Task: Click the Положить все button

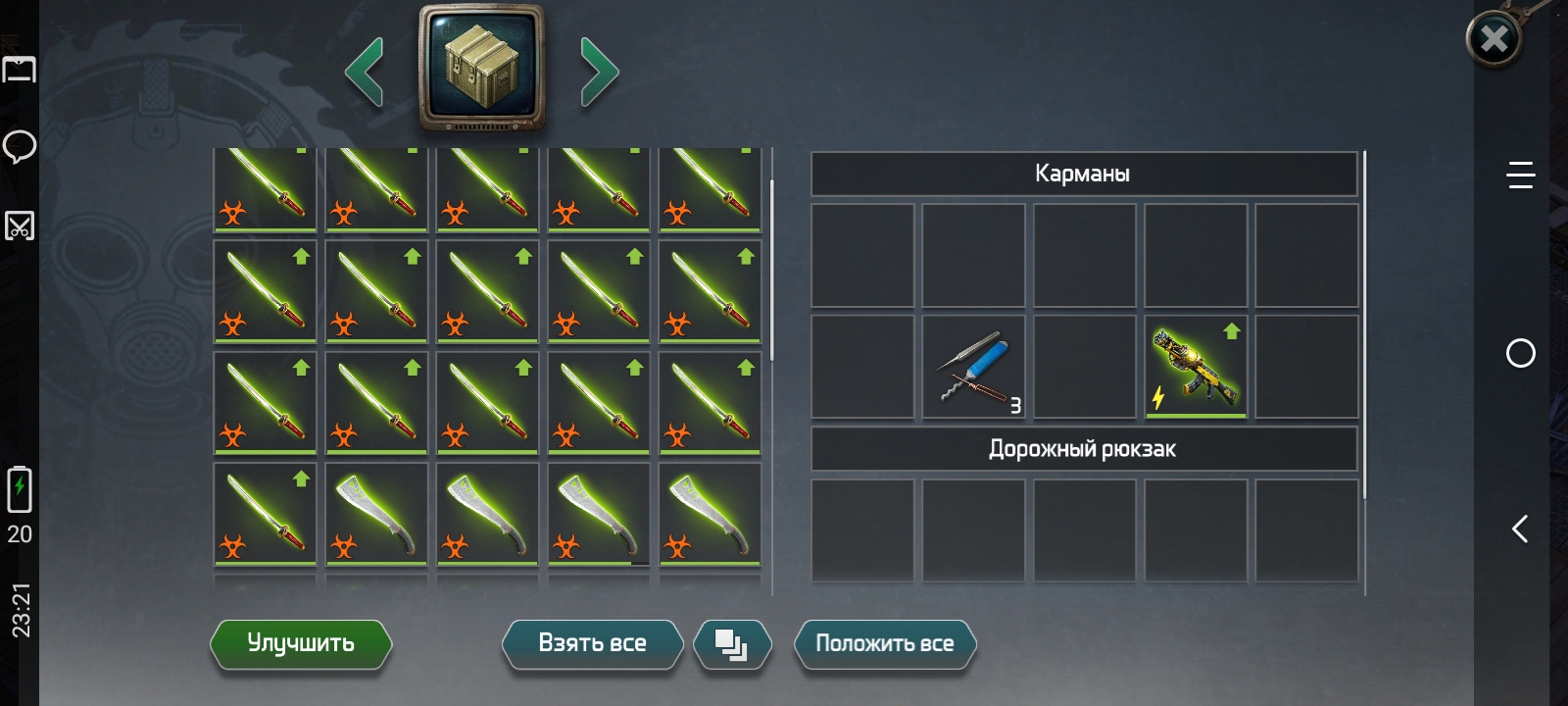Action: point(885,644)
